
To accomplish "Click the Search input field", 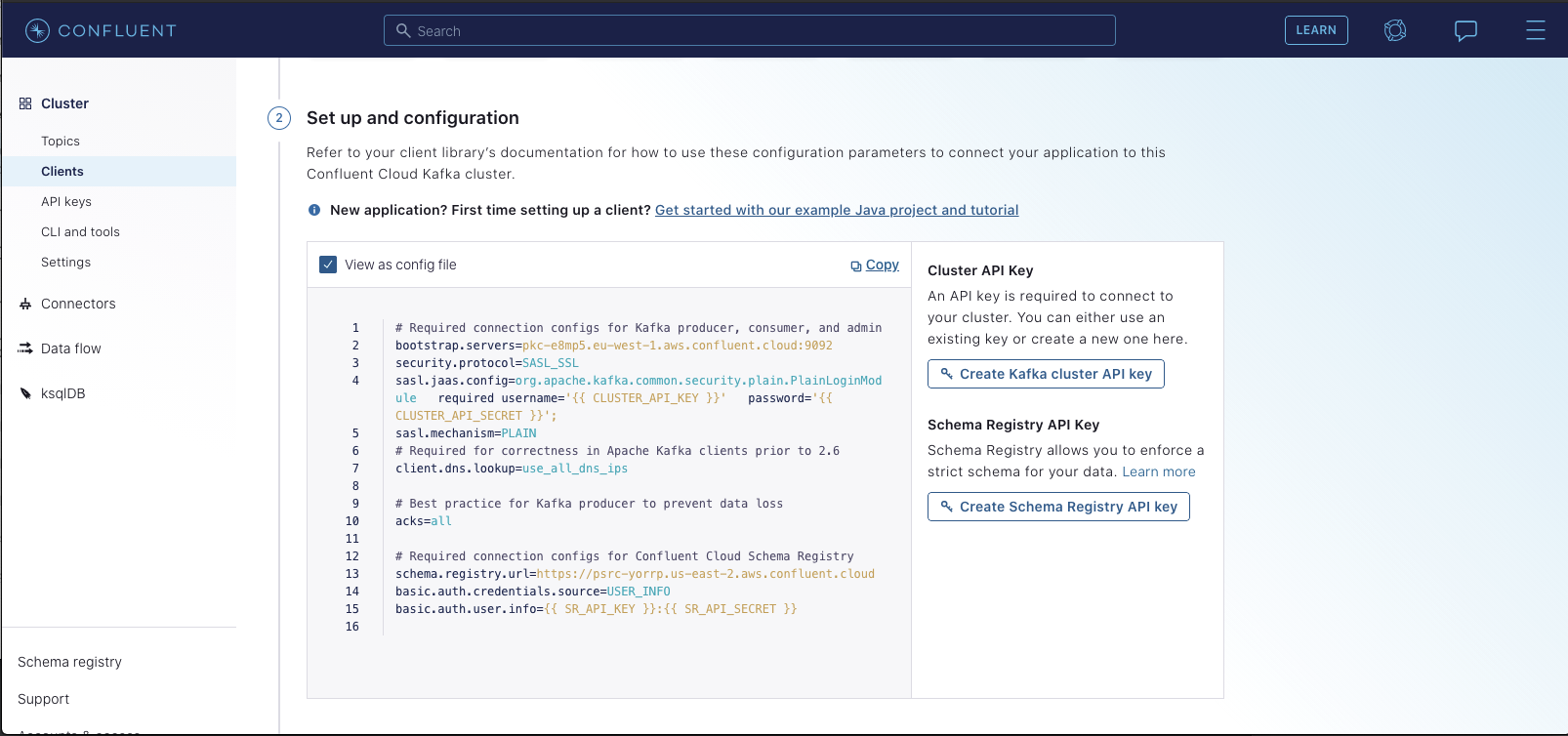I will pos(750,31).
